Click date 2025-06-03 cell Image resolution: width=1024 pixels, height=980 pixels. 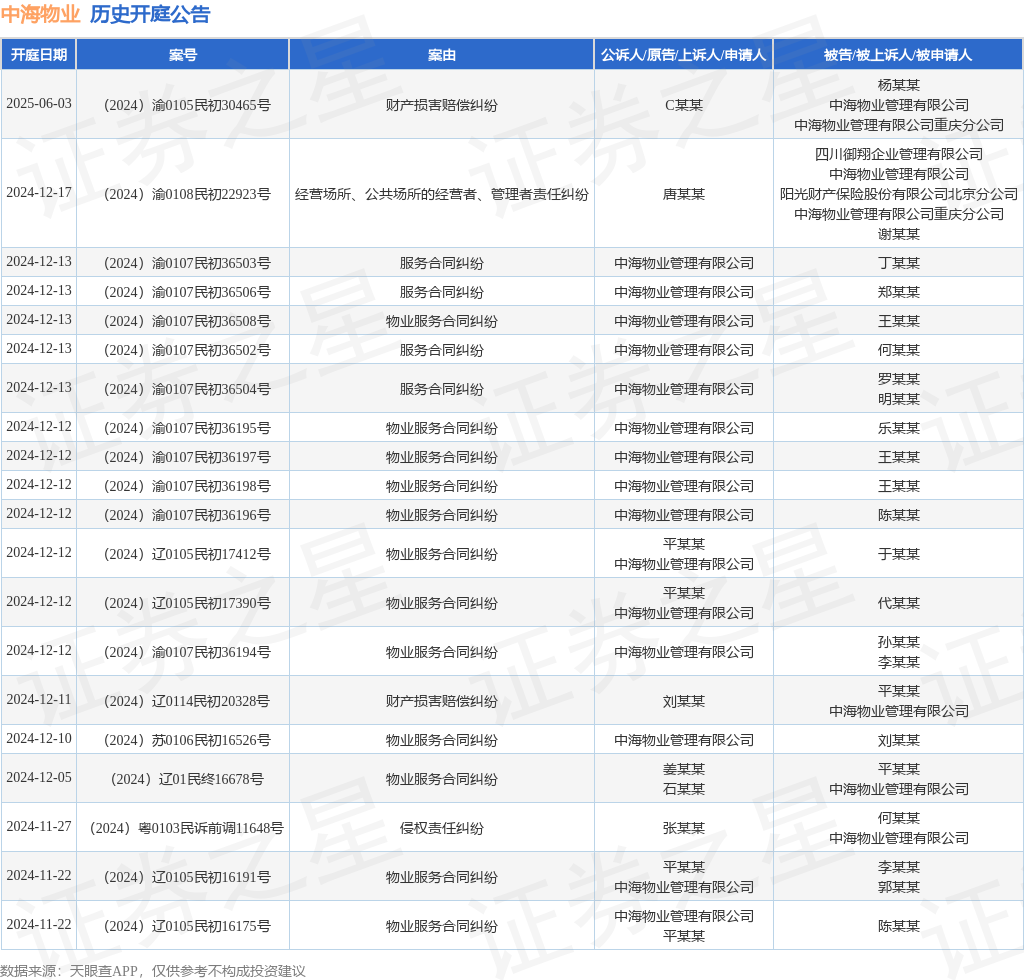39,104
